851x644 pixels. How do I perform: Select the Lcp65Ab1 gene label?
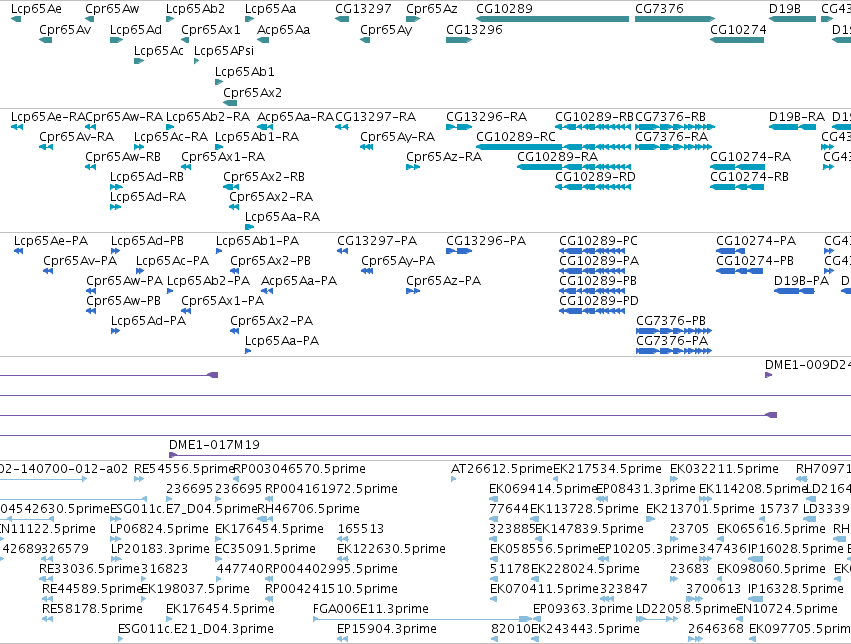(245, 72)
